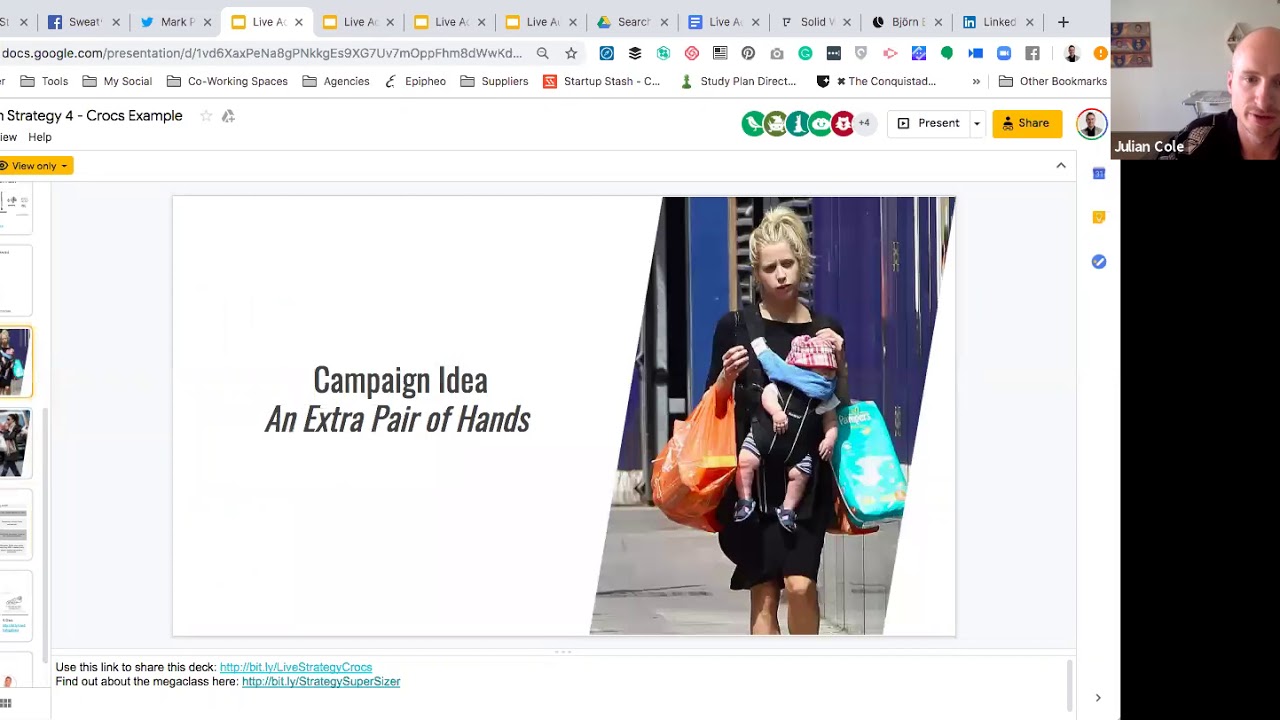Click the grid view icon below the filmstrip
The width and height of the screenshot is (1280, 720).
pos(5,704)
